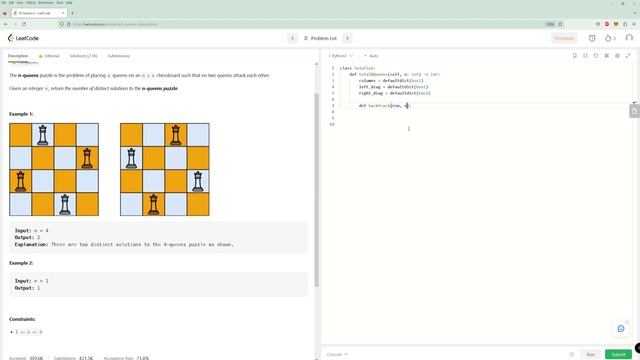Open the Problem List
The height and width of the screenshot is (360, 640).
pos(320,38)
